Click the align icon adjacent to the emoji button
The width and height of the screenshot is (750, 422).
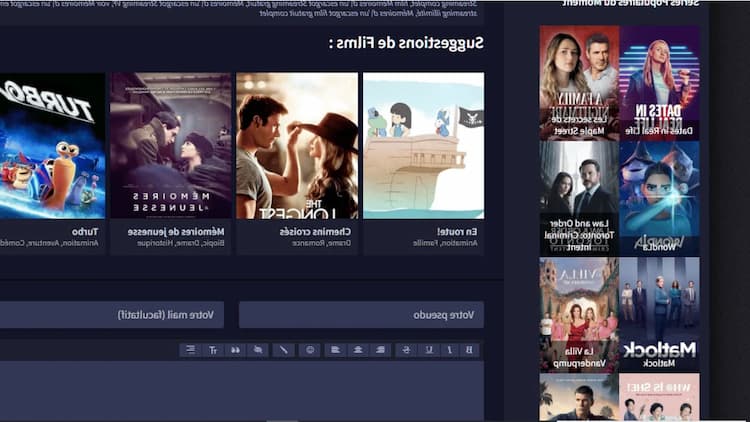pos(335,350)
